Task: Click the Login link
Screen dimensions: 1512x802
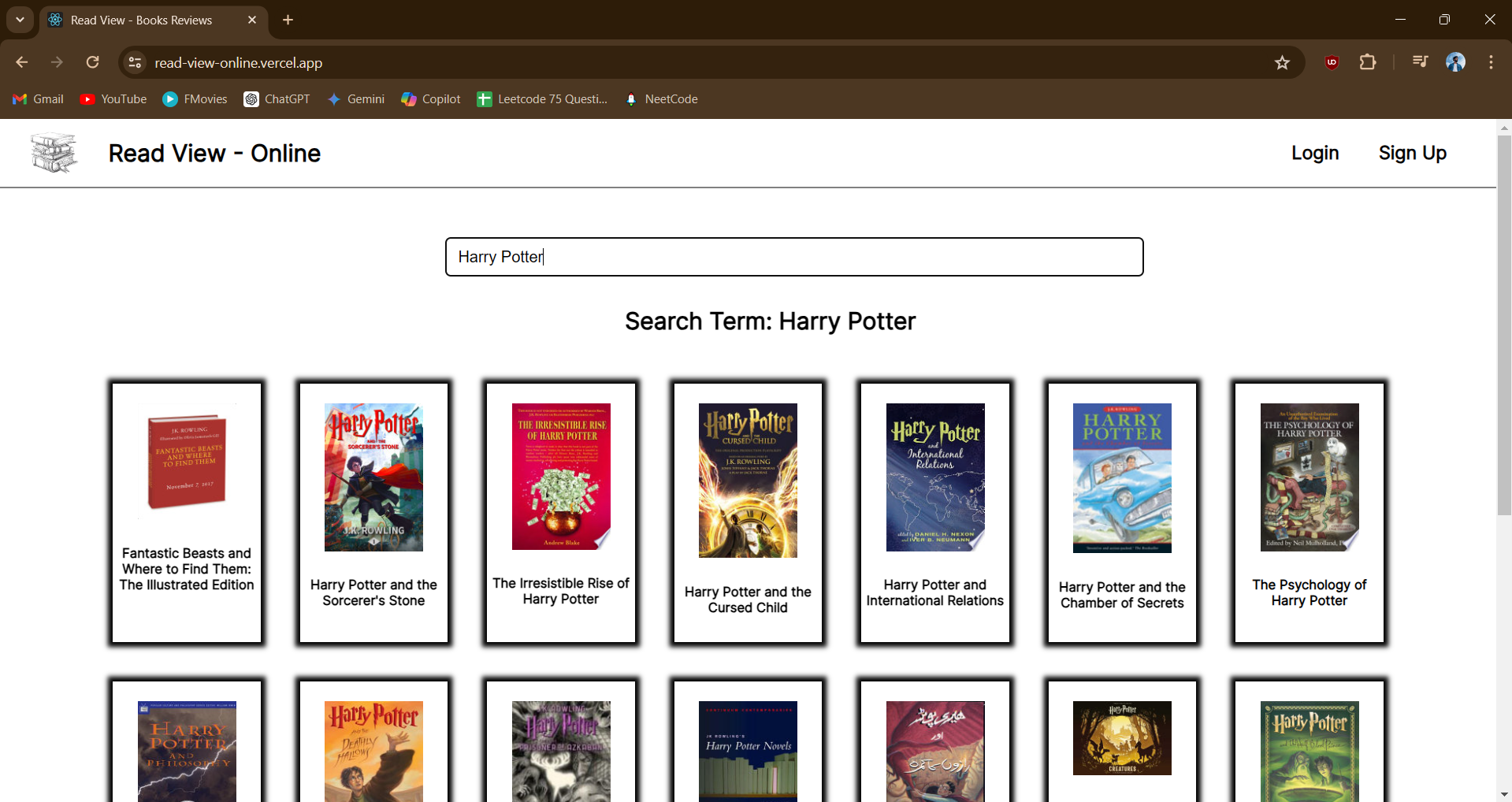Action: point(1315,153)
